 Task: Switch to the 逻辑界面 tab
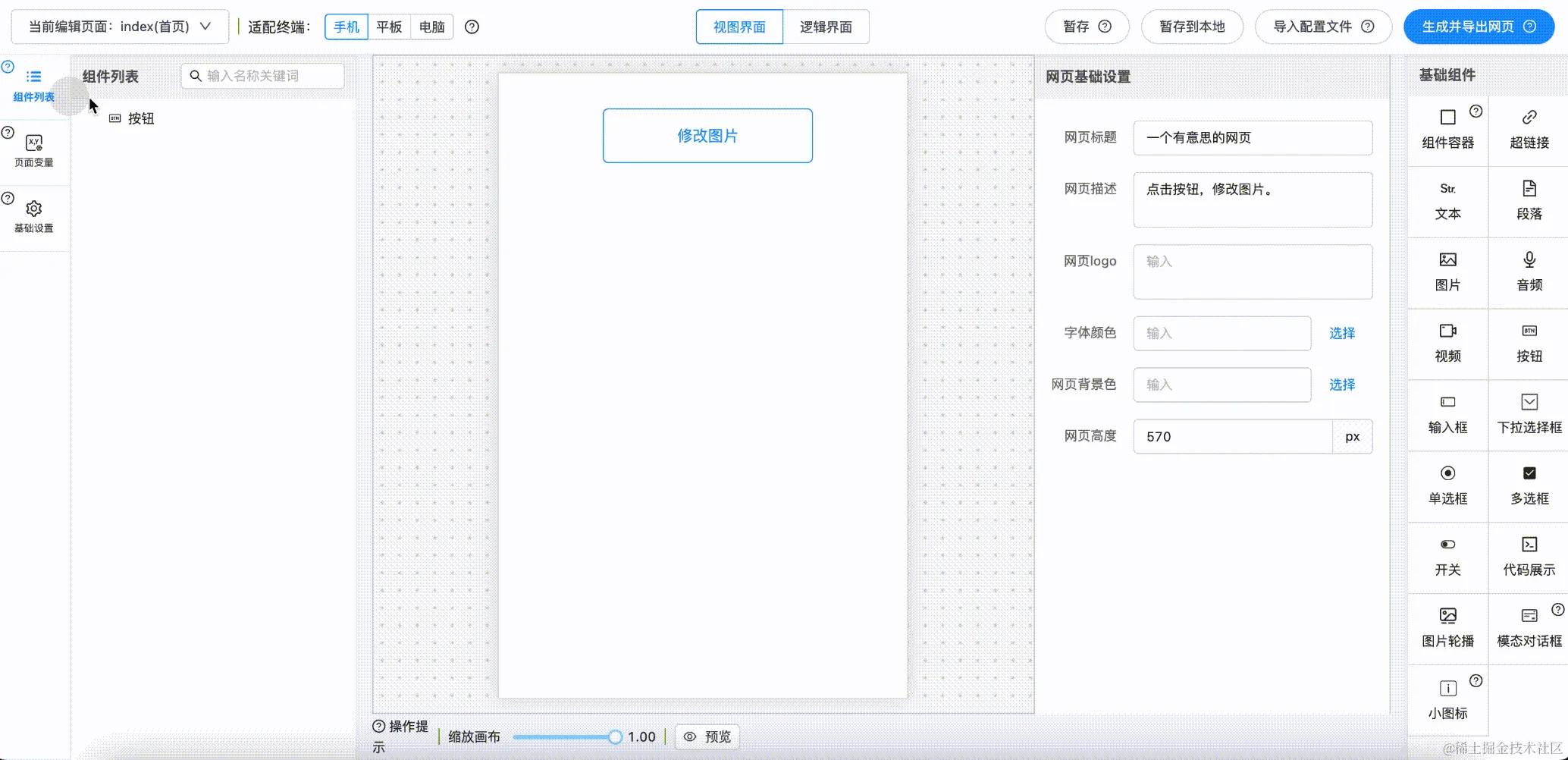coord(826,27)
